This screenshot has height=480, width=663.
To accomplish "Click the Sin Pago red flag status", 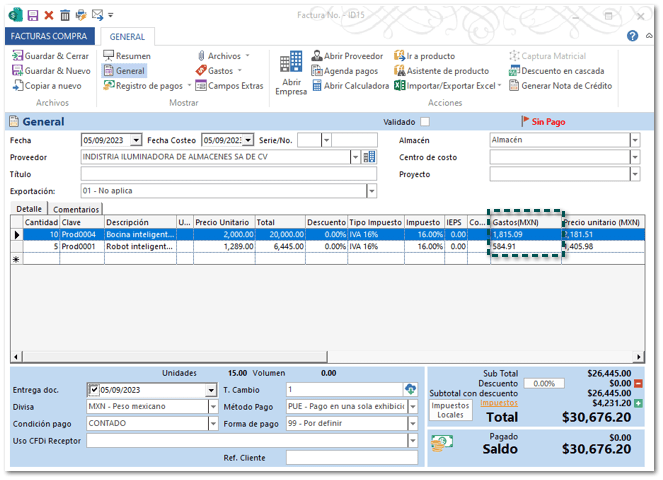I will click(543, 122).
